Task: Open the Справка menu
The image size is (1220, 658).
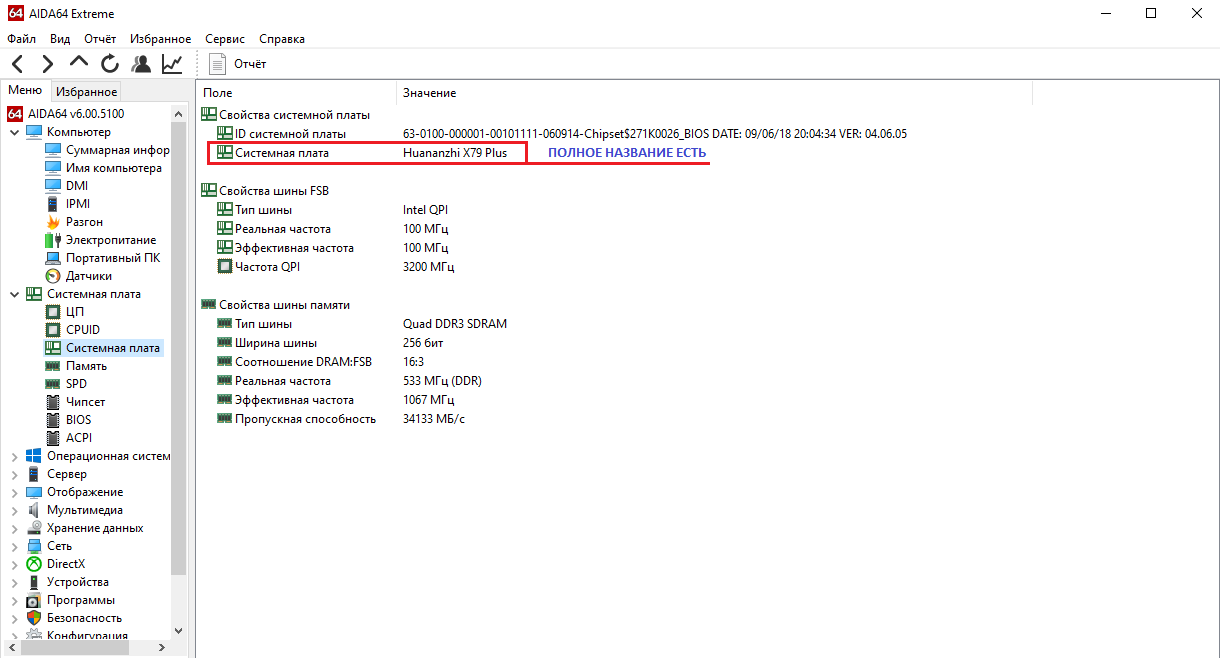Action: (282, 39)
